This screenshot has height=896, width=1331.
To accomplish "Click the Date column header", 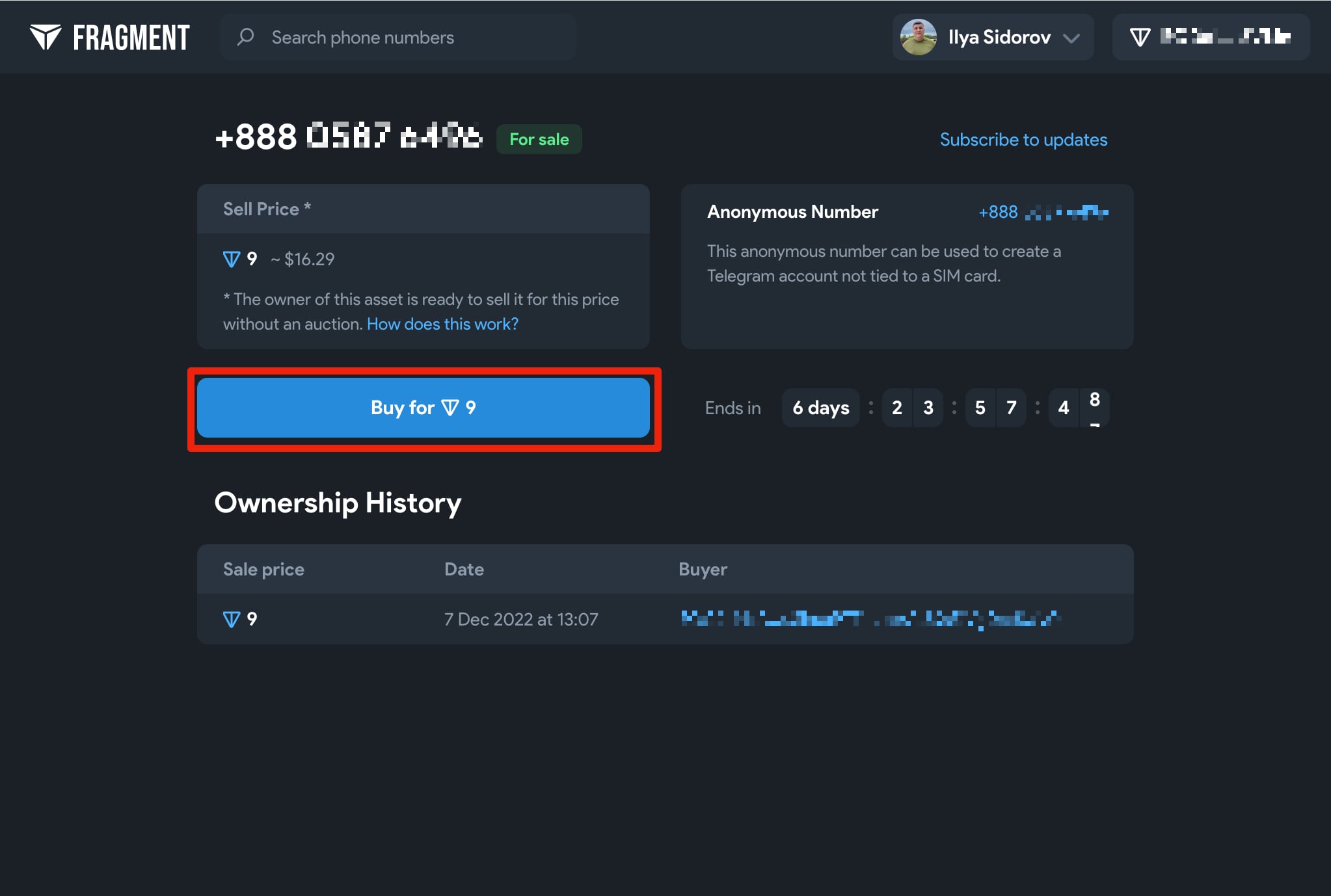I will 464,569.
